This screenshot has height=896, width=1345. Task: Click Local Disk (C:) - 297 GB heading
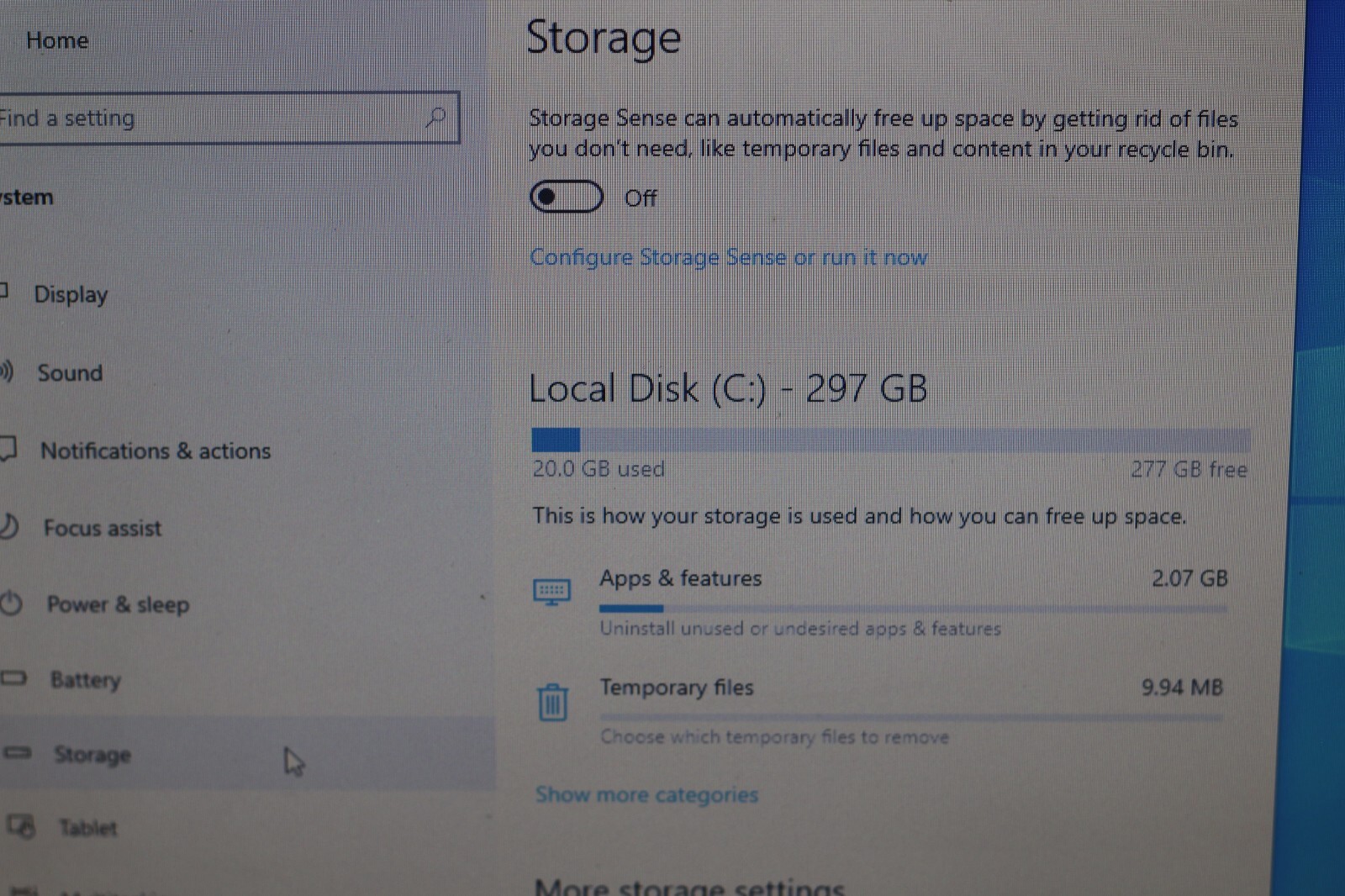(728, 389)
